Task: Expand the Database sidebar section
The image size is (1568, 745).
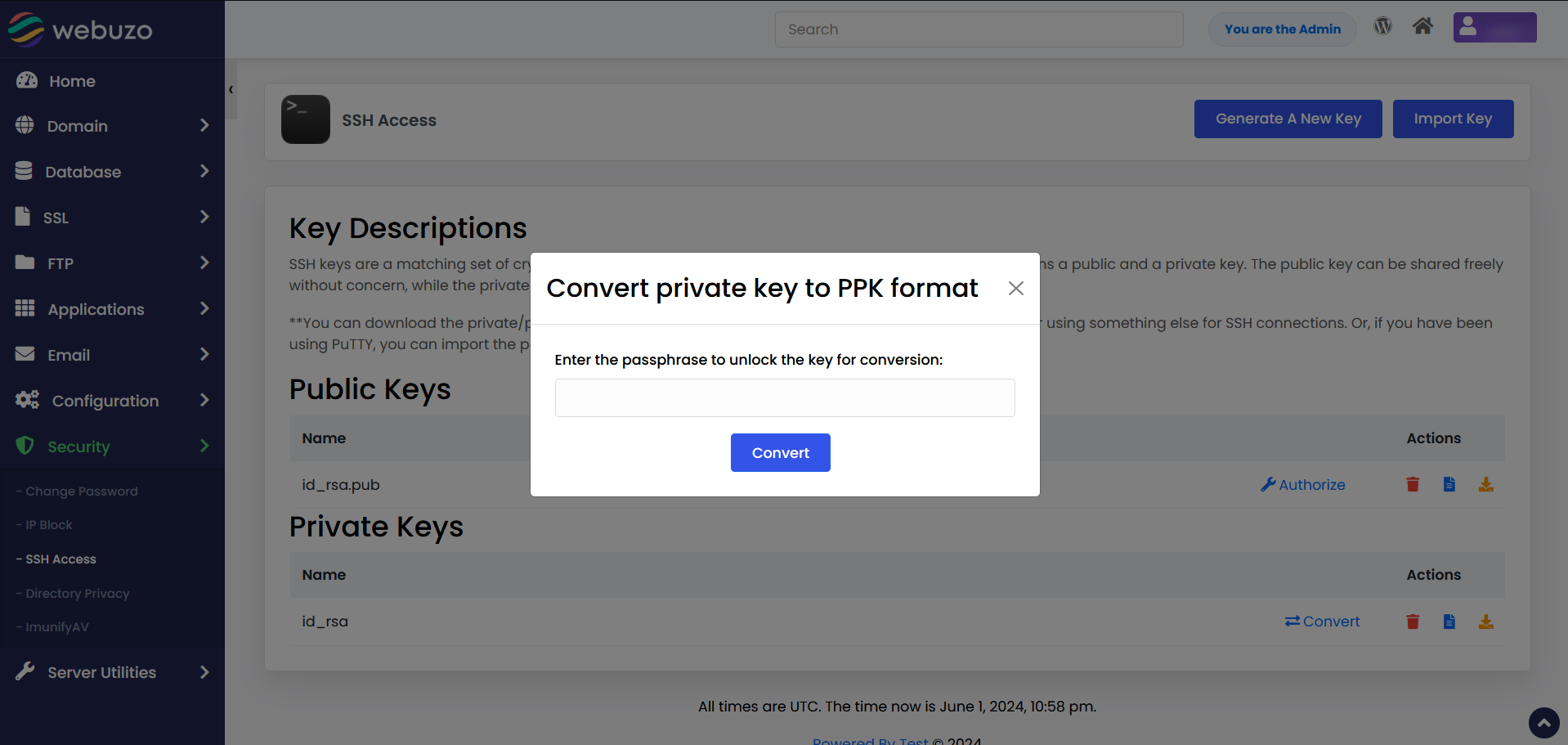Action: tap(112, 172)
